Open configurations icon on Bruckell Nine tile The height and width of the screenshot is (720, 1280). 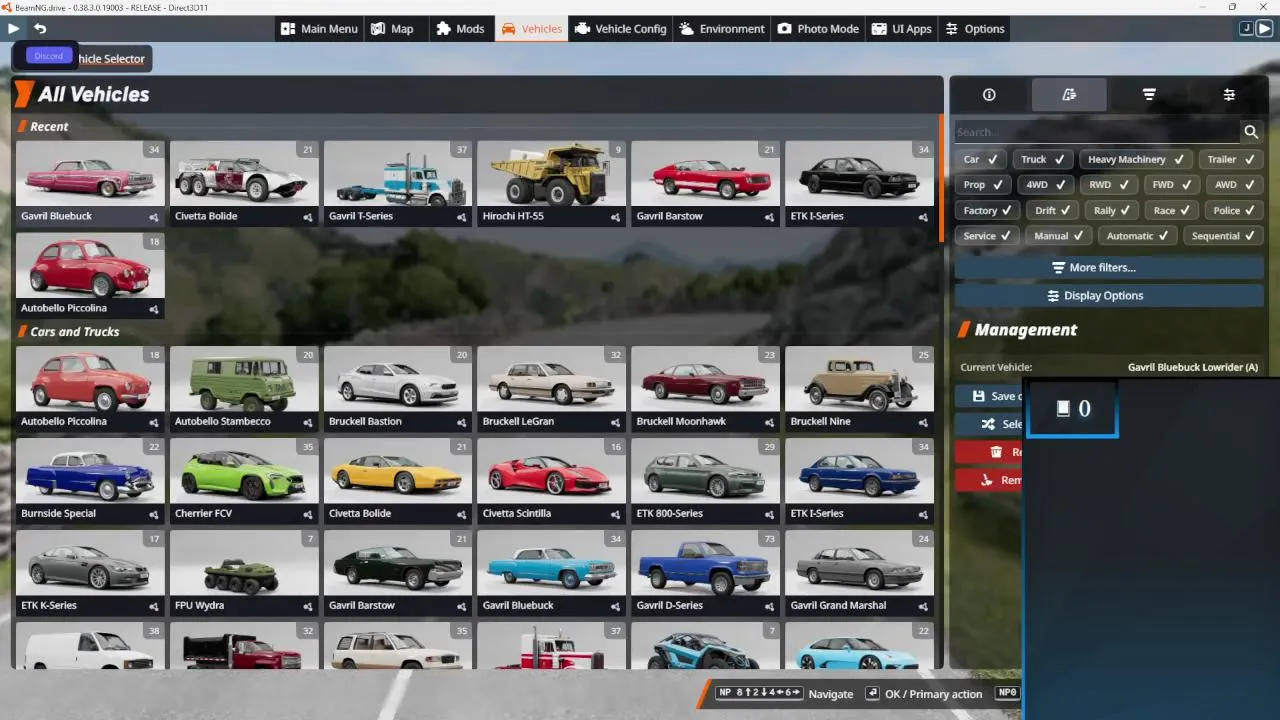(923, 422)
